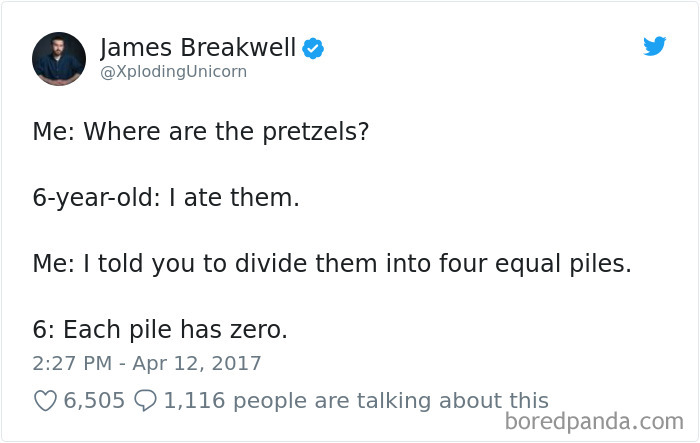This screenshot has height=443, width=700.
Task: Open James Breakwell's profile photo
Action: tap(59, 58)
